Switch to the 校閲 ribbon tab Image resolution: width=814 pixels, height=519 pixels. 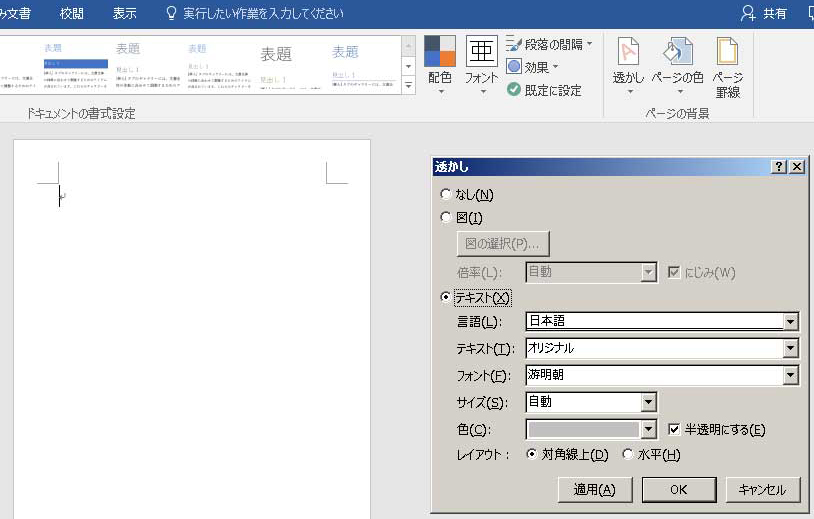click(x=72, y=14)
